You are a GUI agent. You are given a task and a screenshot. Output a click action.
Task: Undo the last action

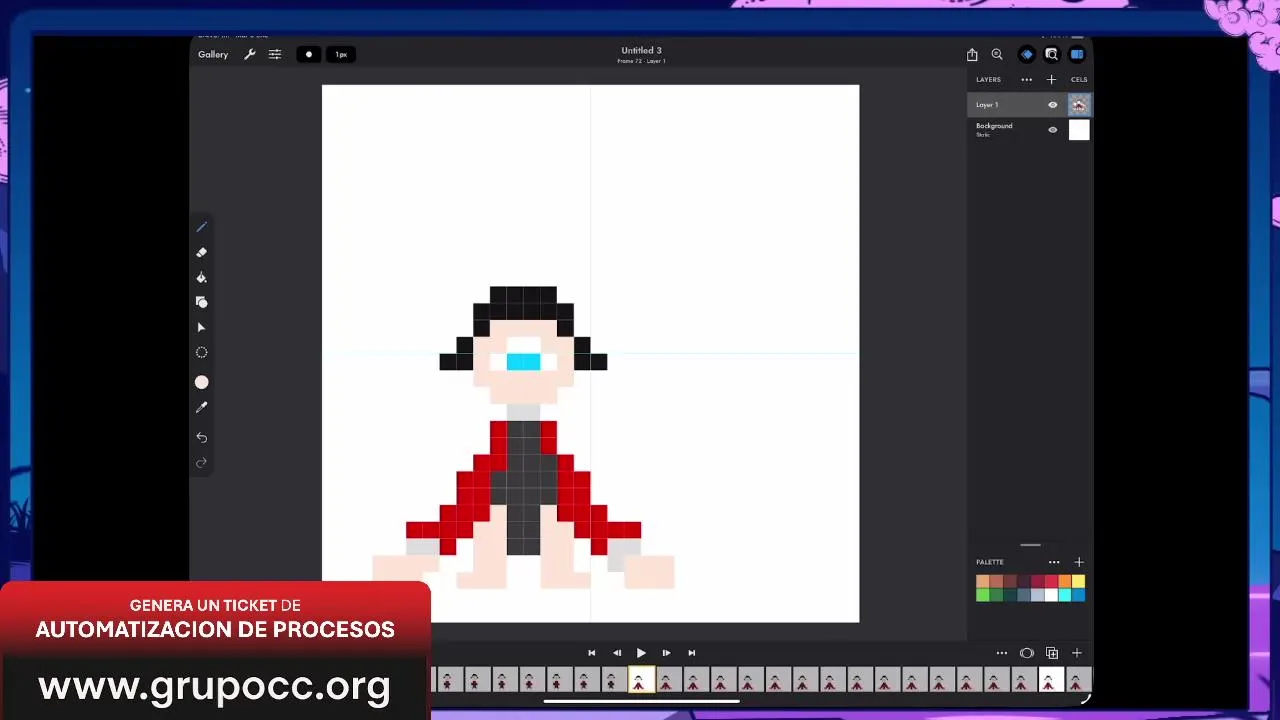click(x=201, y=437)
